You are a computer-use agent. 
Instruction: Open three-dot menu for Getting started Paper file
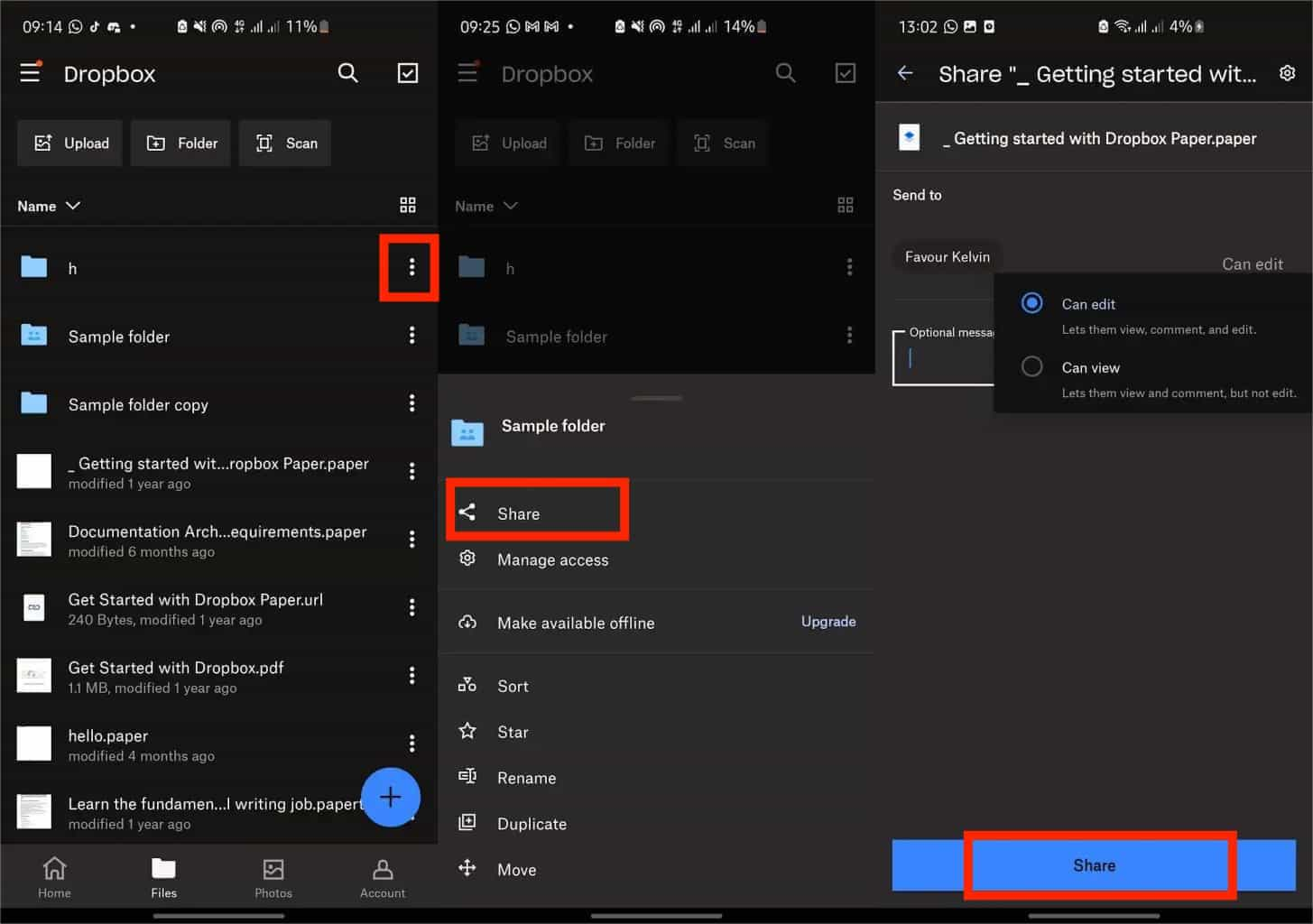(411, 471)
